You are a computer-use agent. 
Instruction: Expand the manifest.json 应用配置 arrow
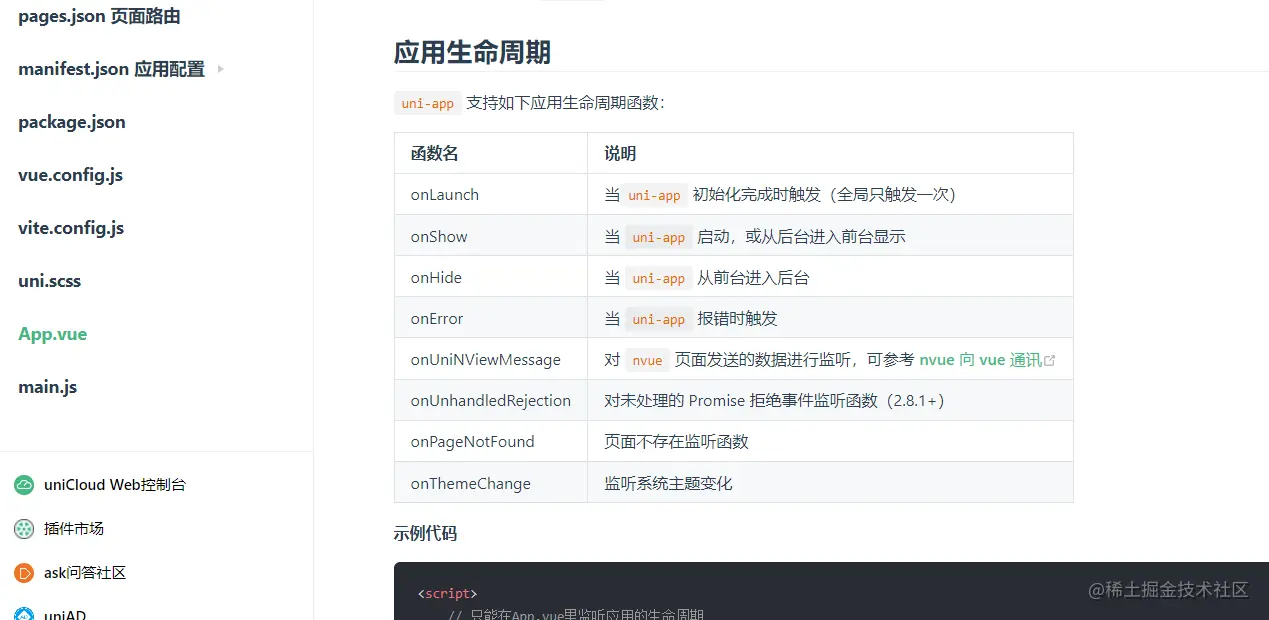(220, 69)
